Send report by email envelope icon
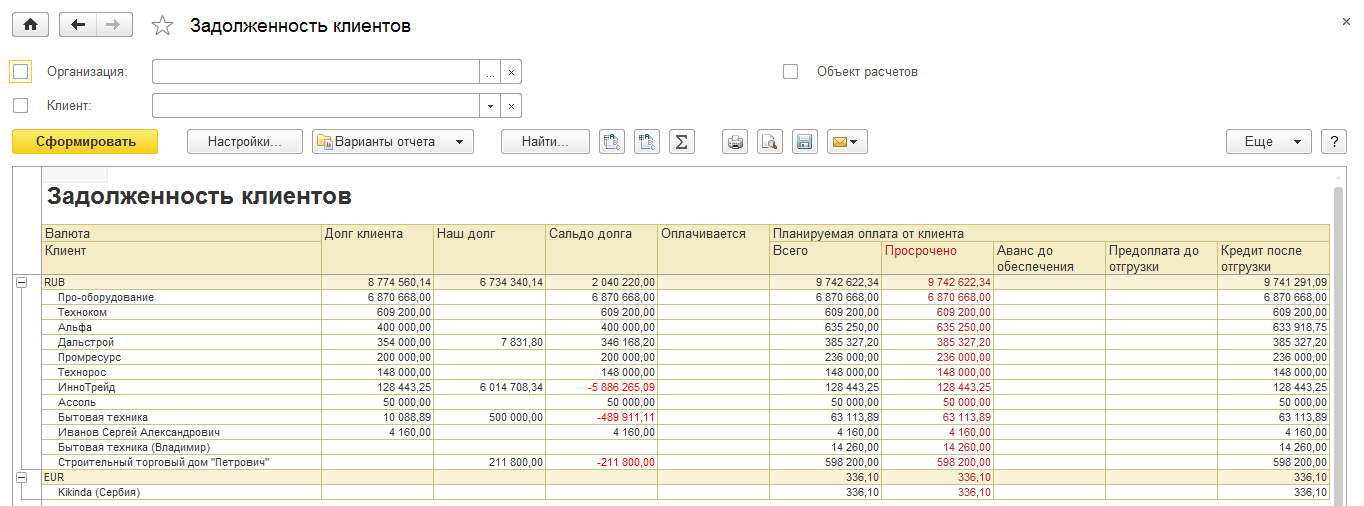The width and height of the screenshot is (1364, 506). tap(846, 142)
